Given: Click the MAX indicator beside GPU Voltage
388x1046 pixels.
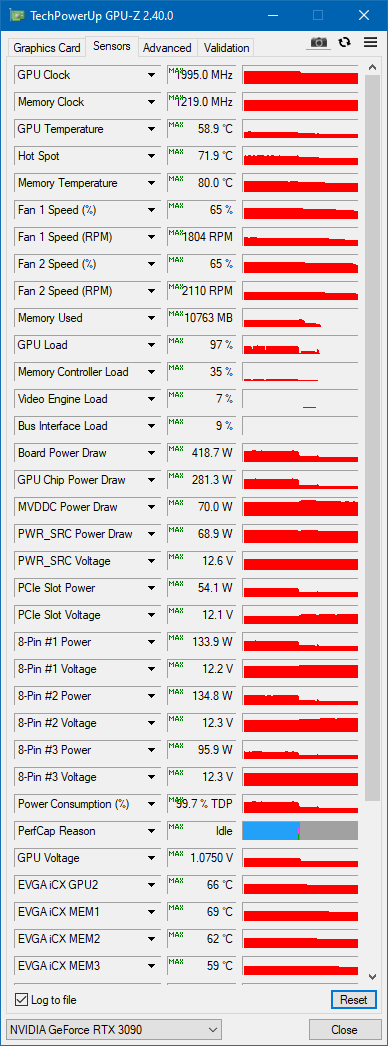Looking at the screenshot, I should click(x=176, y=853).
